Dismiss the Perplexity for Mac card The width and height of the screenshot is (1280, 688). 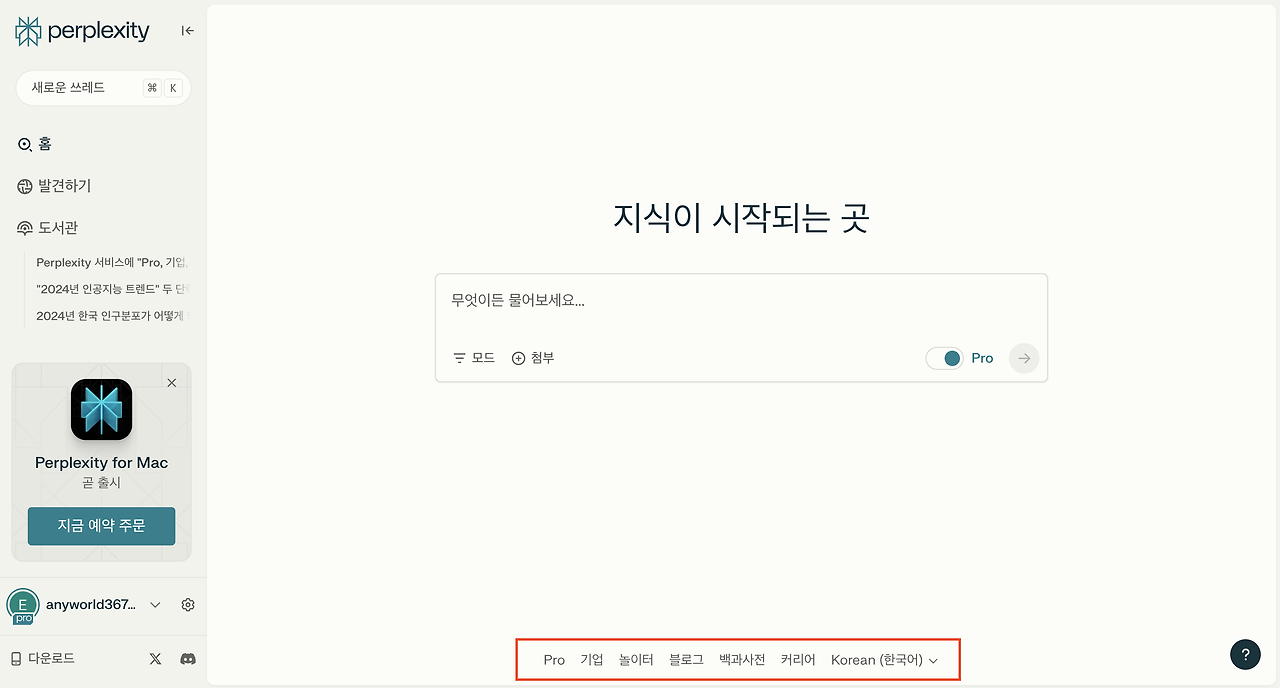[x=172, y=383]
